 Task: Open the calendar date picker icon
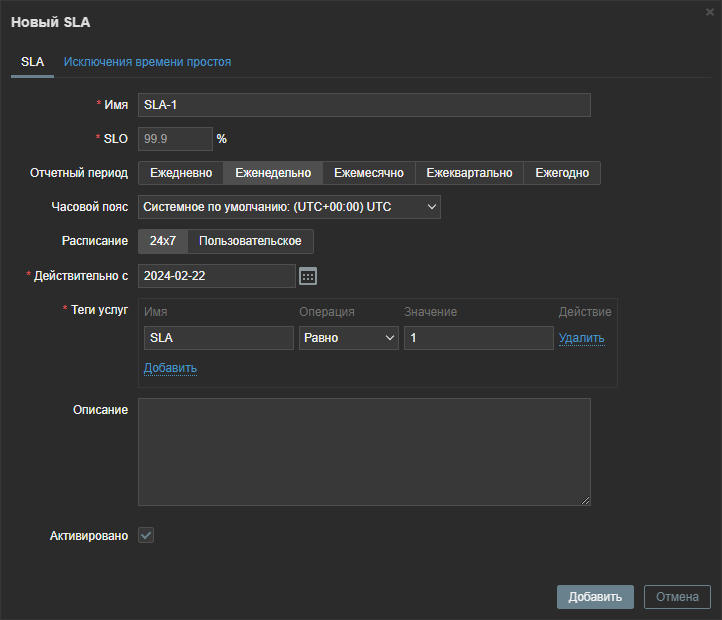click(x=308, y=276)
